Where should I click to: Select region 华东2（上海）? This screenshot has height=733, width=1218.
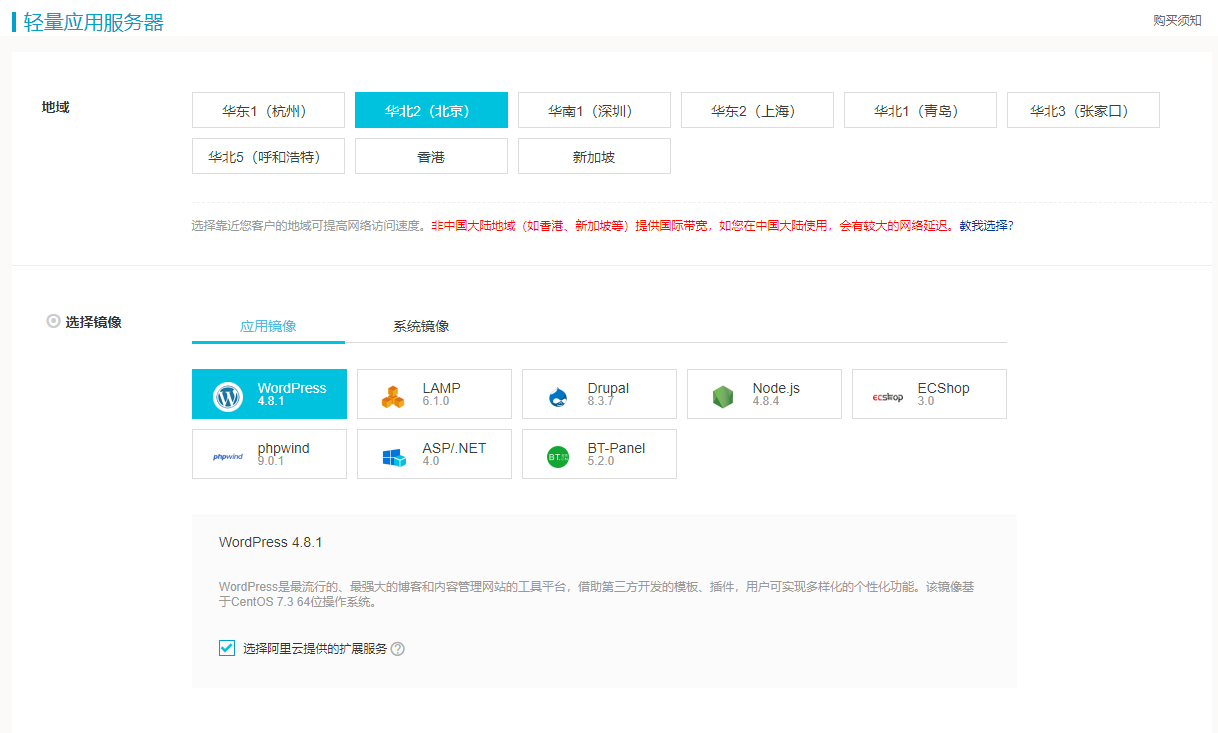pos(757,110)
